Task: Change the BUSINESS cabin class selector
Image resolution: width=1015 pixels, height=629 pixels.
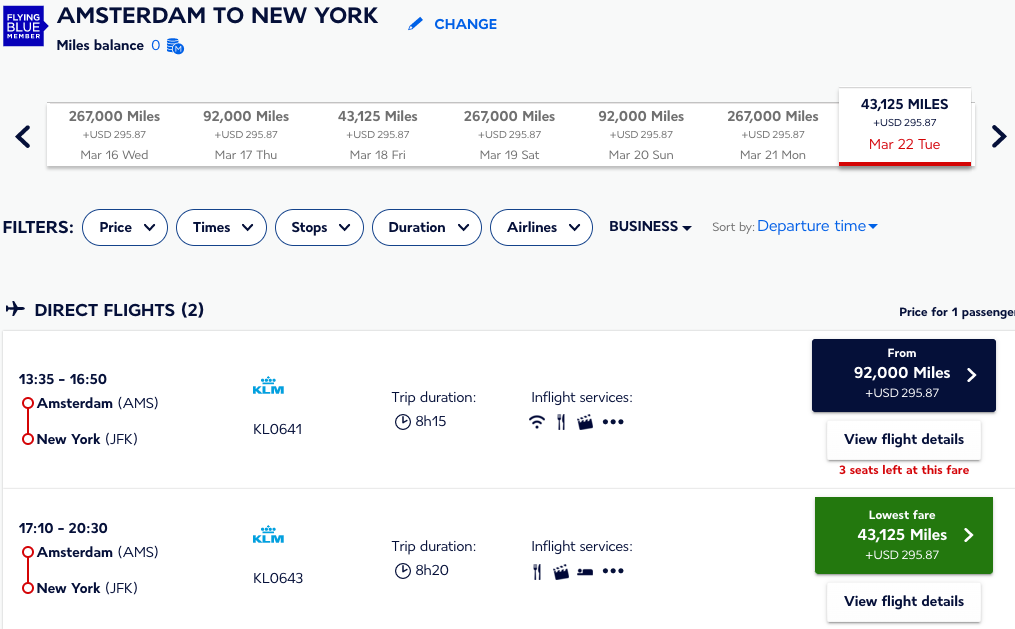Action: pos(650,227)
